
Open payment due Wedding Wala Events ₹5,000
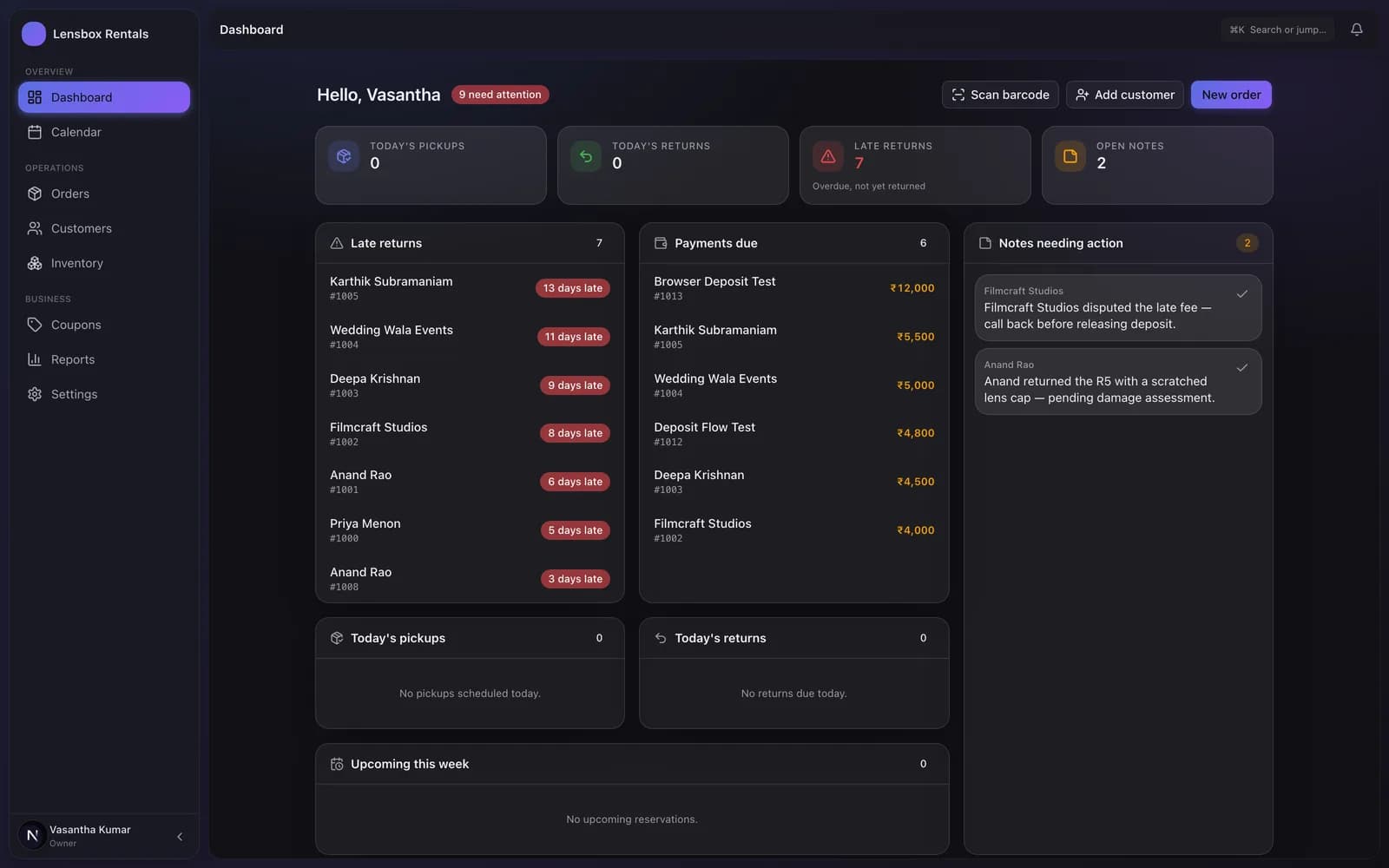pos(793,385)
